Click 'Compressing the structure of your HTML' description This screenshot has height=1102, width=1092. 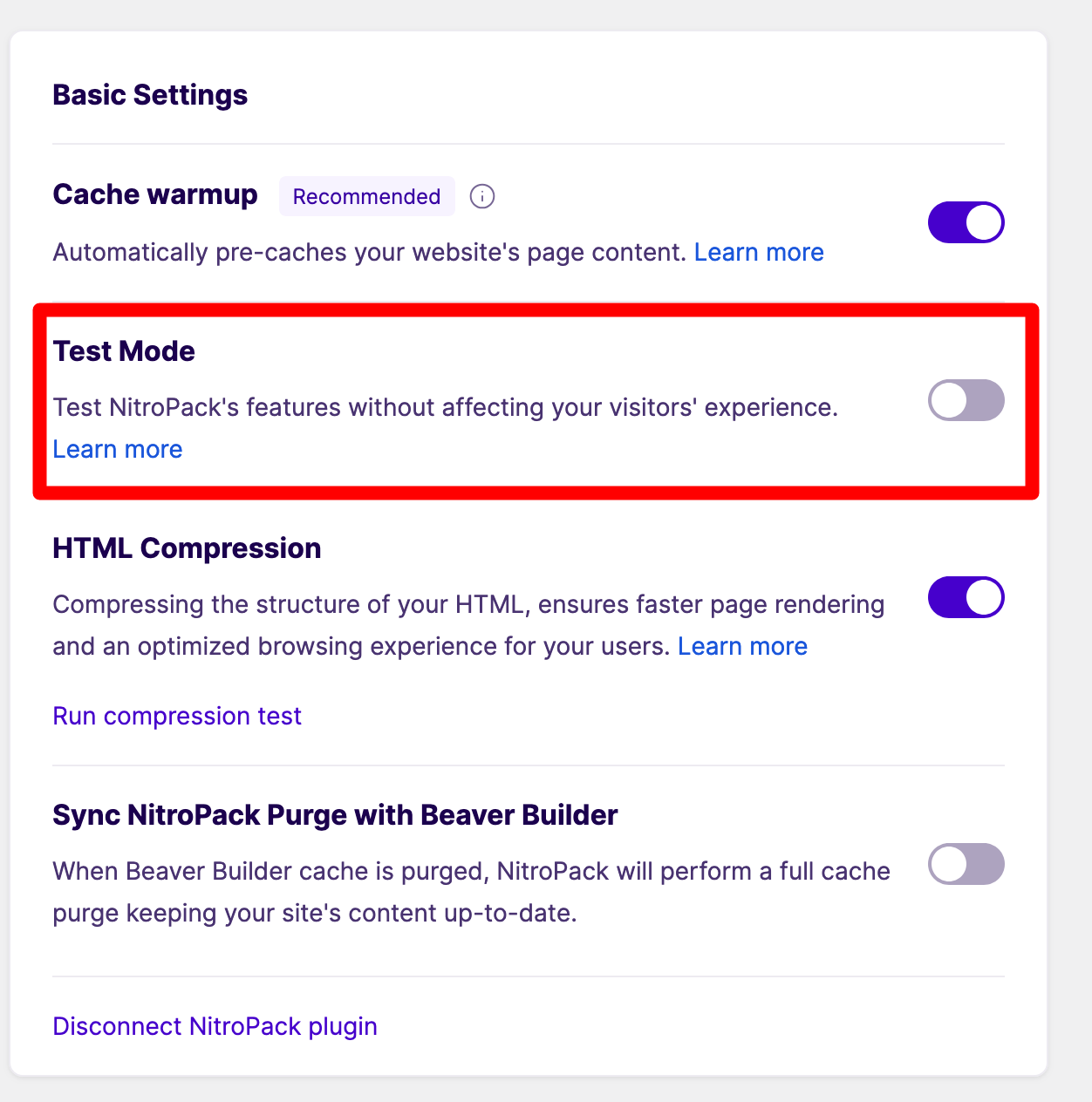pyautogui.click(x=469, y=625)
